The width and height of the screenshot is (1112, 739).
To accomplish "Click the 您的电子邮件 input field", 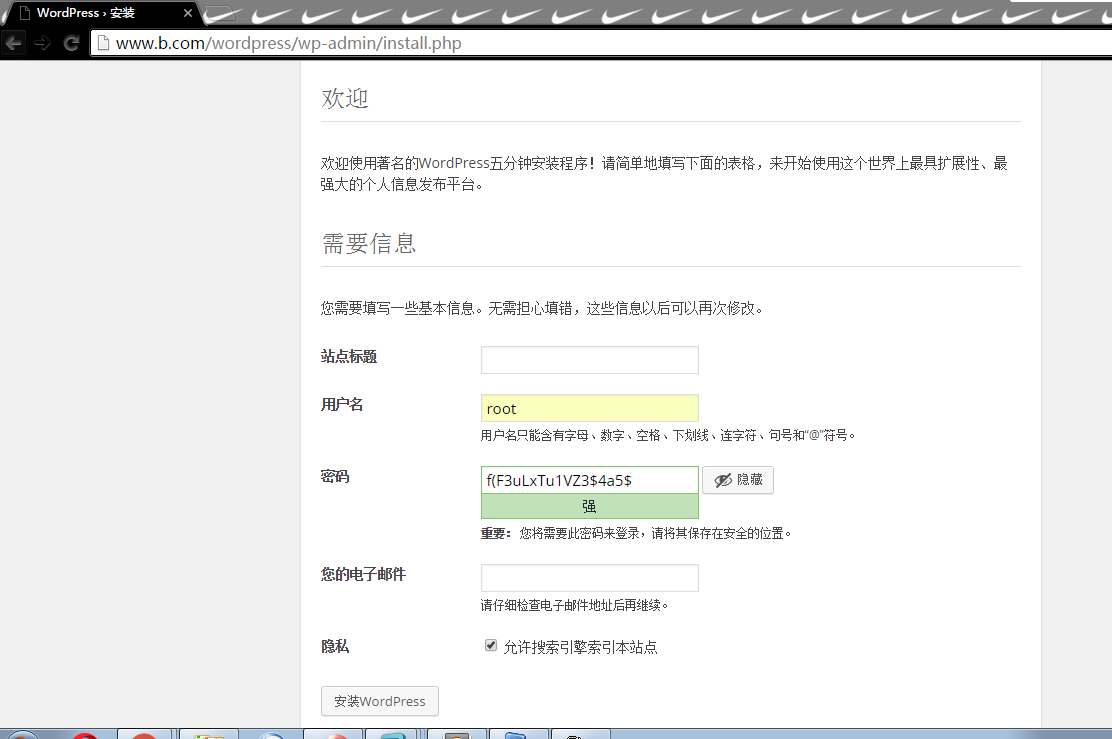I will [x=589, y=578].
